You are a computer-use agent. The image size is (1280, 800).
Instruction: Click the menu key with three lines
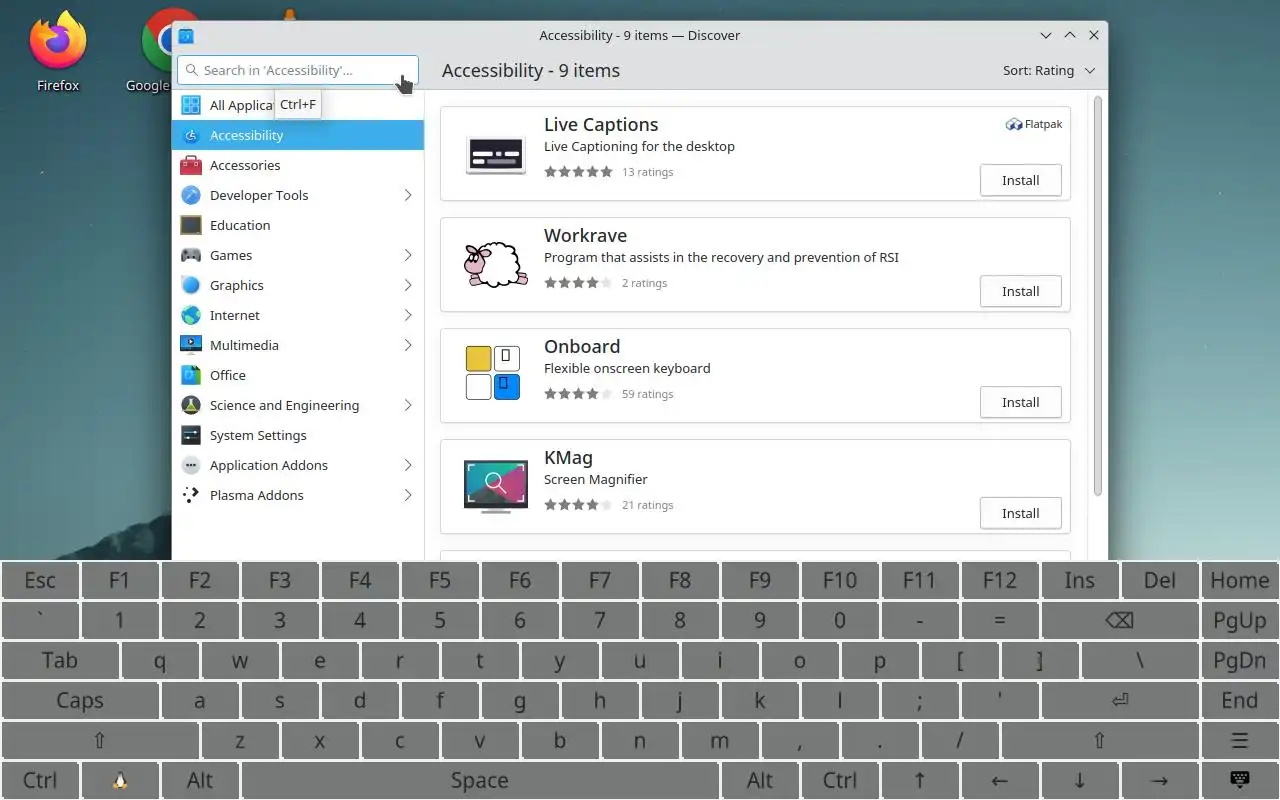coord(1240,741)
